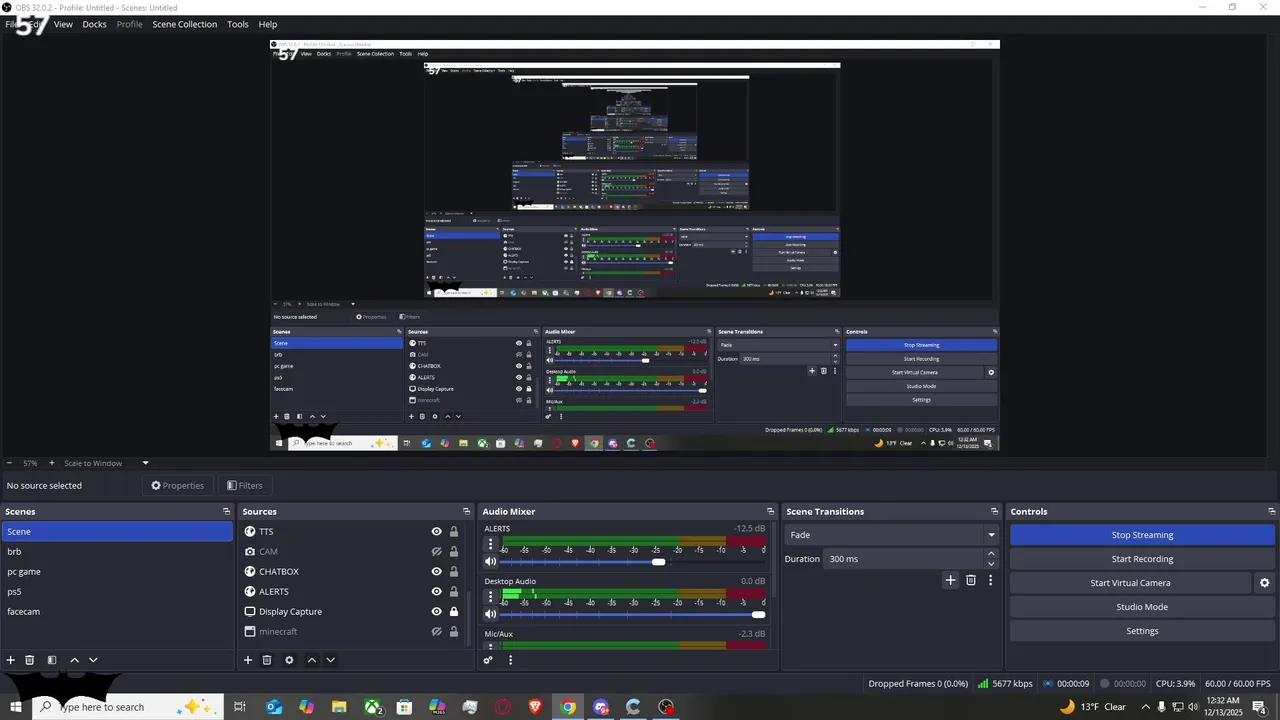Move scene up arrow in Scenes dock
Image resolution: width=1280 pixels, height=720 pixels.
click(74, 660)
